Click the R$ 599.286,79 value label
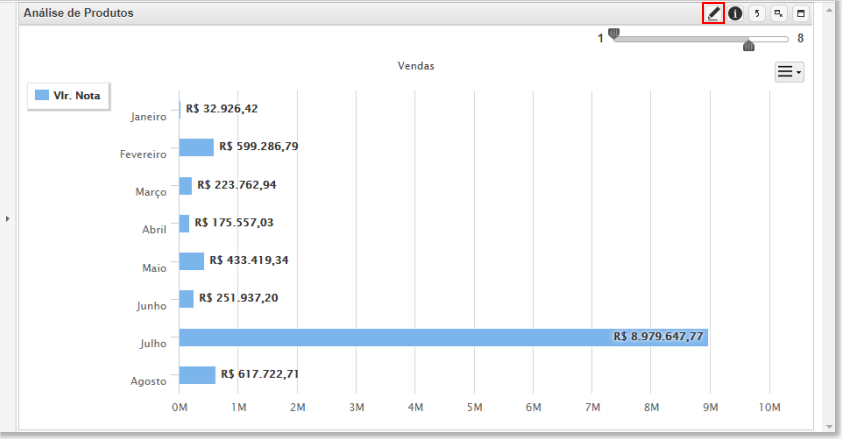 259,147
